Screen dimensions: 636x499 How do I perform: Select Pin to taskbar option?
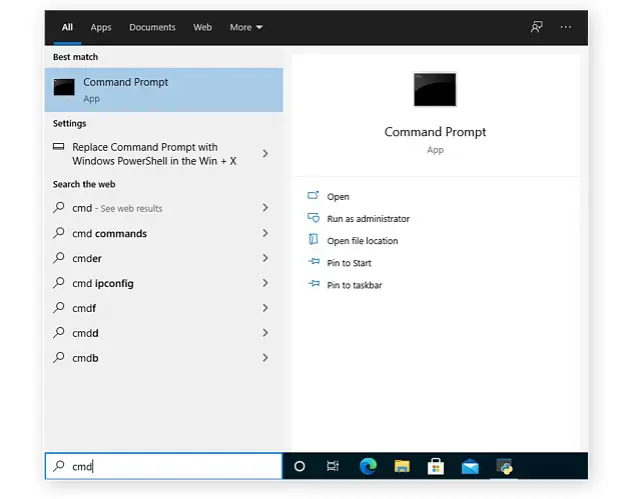tap(355, 285)
